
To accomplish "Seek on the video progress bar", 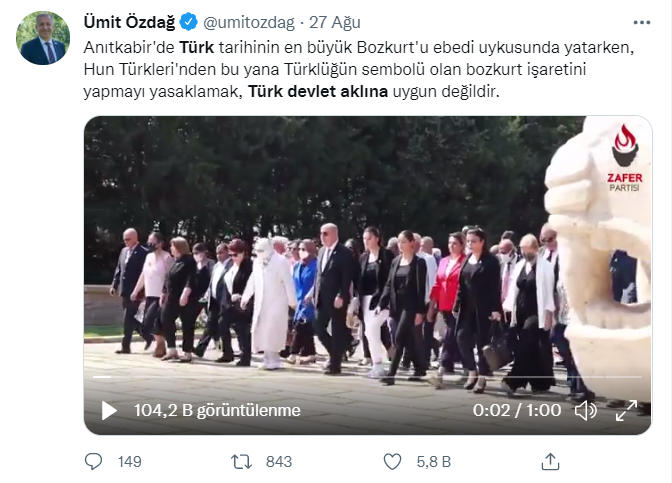I will (x=367, y=377).
